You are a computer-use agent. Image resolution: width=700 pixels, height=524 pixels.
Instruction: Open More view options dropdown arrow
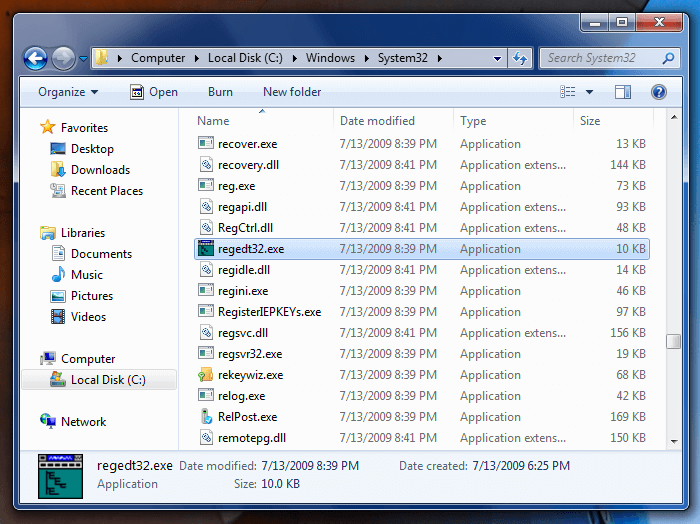[589, 92]
